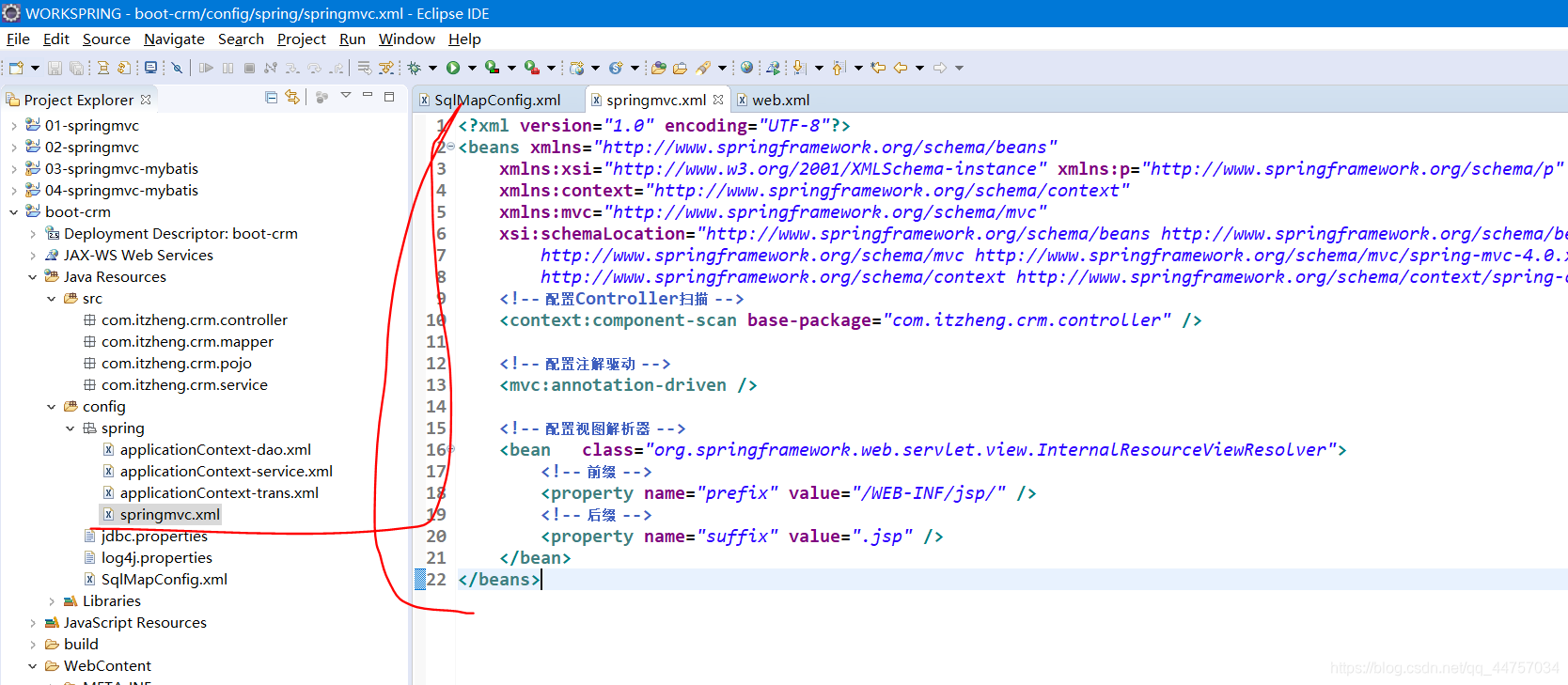Open the Back history dropdown arrow
1568x685 pixels.
coord(919,68)
